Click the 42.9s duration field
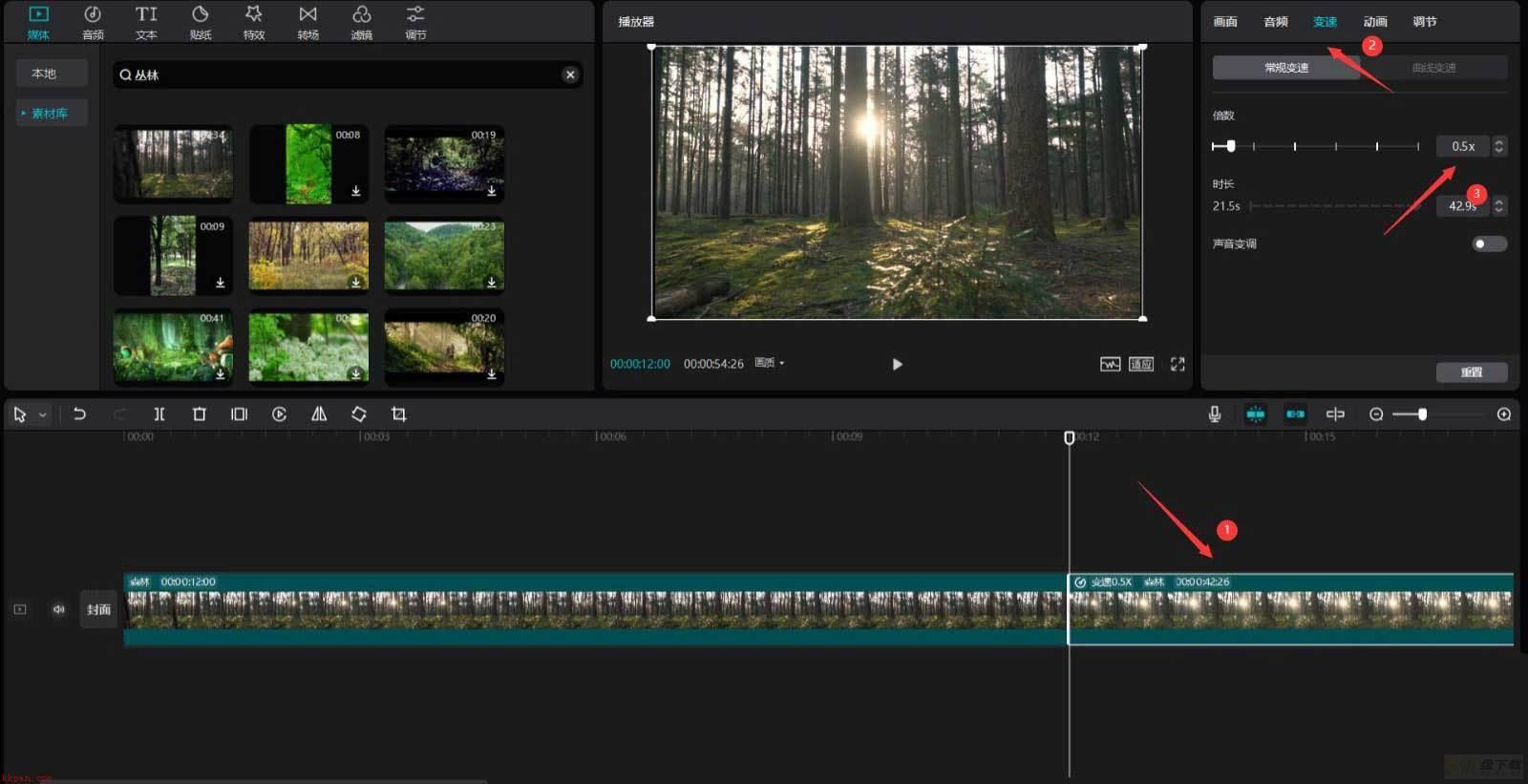 click(1462, 205)
